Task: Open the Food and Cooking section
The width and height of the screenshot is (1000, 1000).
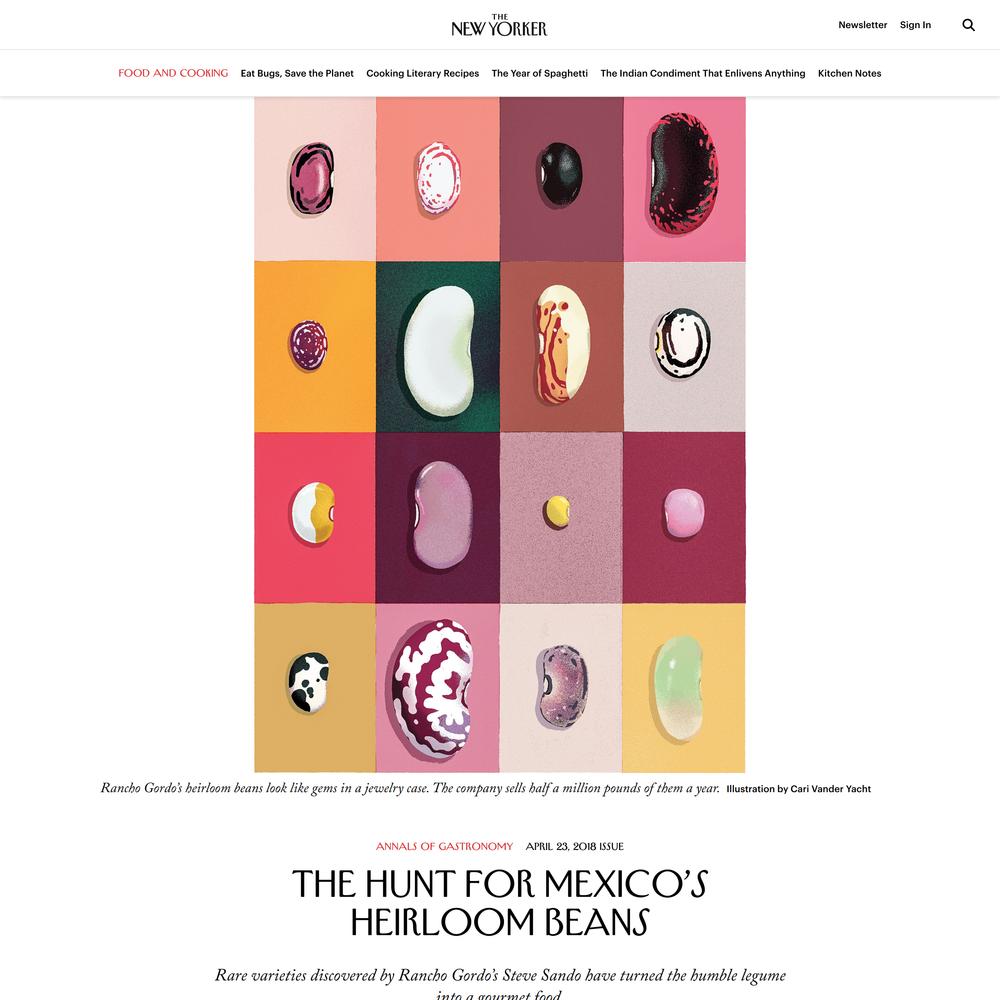Action: pos(173,73)
